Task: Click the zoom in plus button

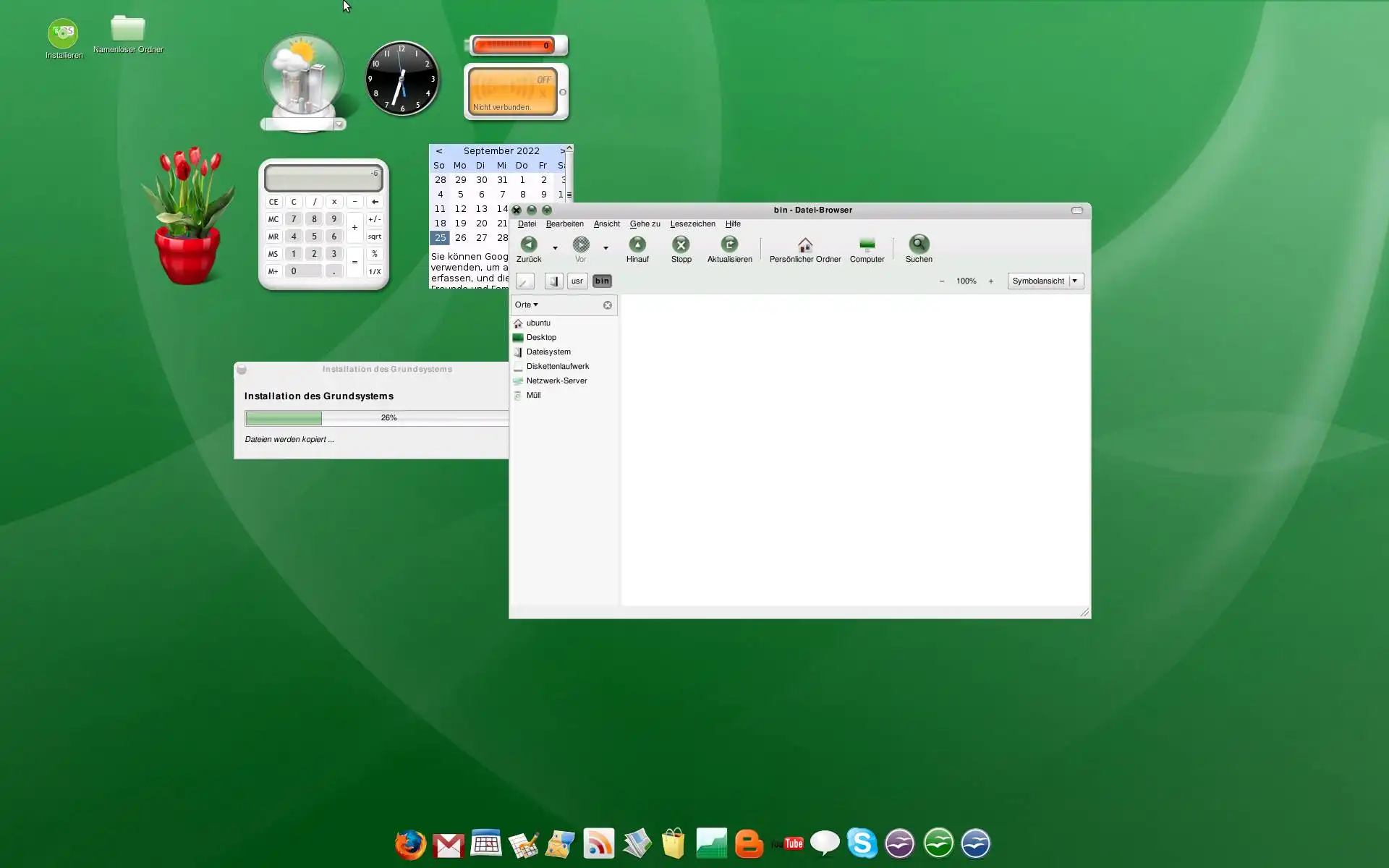Action: tap(990, 281)
